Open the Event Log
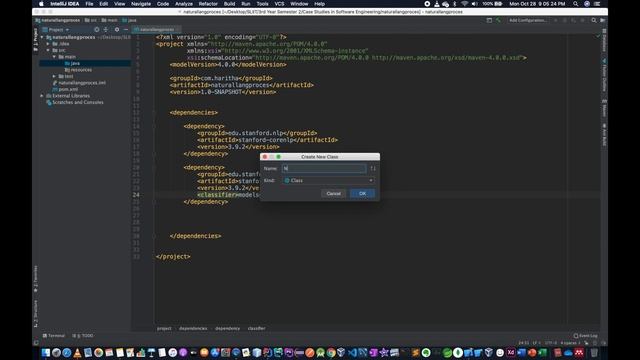The image size is (640, 360). [585, 336]
